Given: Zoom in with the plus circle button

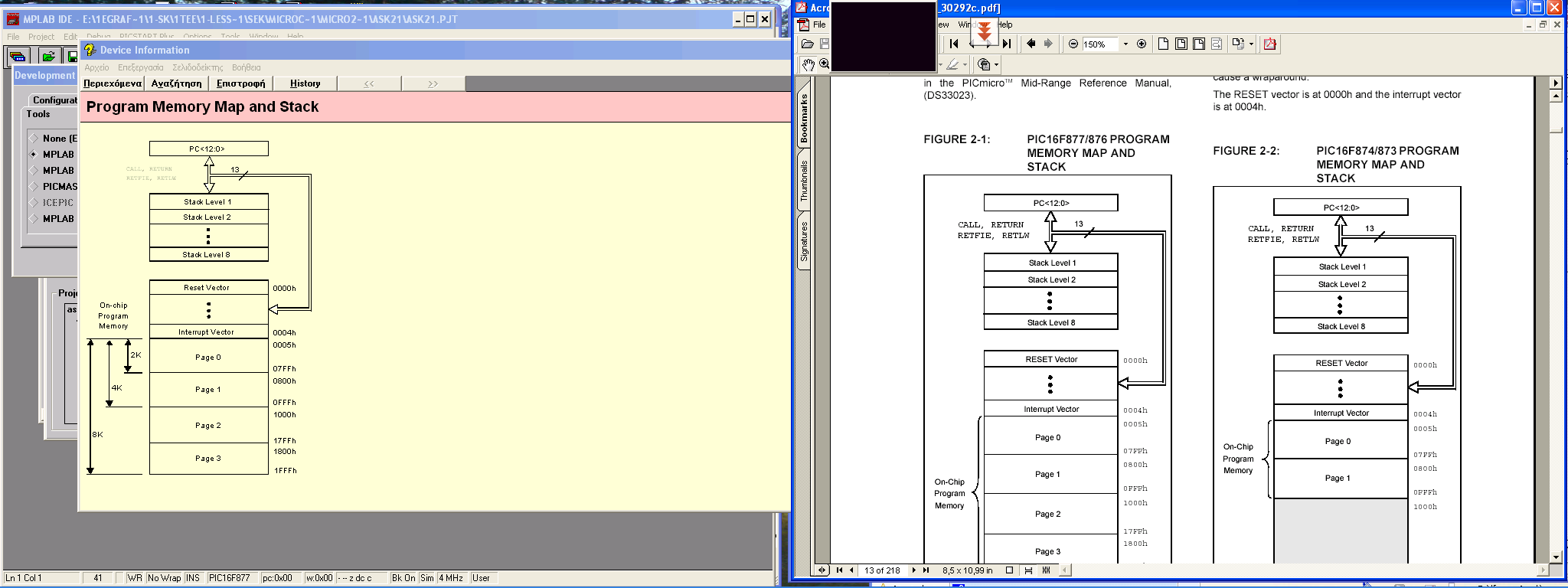Looking at the screenshot, I should pyautogui.click(x=1142, y=44).
